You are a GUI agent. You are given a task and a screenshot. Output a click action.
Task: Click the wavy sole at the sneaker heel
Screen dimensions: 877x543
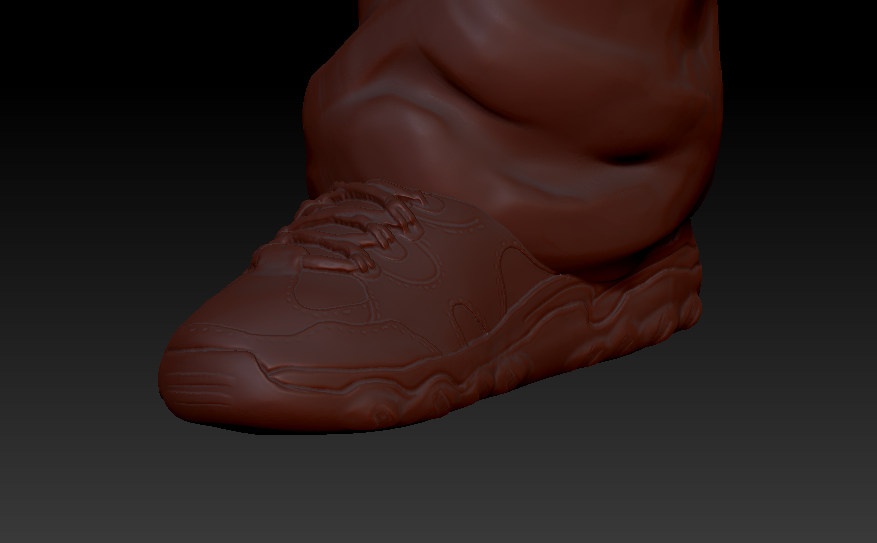tap(649, 305)
